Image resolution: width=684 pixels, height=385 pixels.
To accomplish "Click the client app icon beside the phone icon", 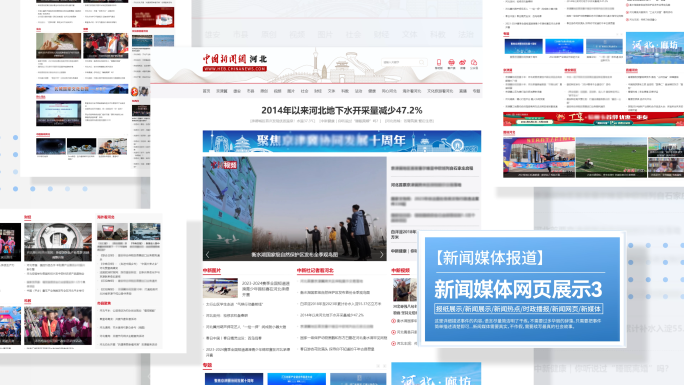I will [x=451, y=62].
